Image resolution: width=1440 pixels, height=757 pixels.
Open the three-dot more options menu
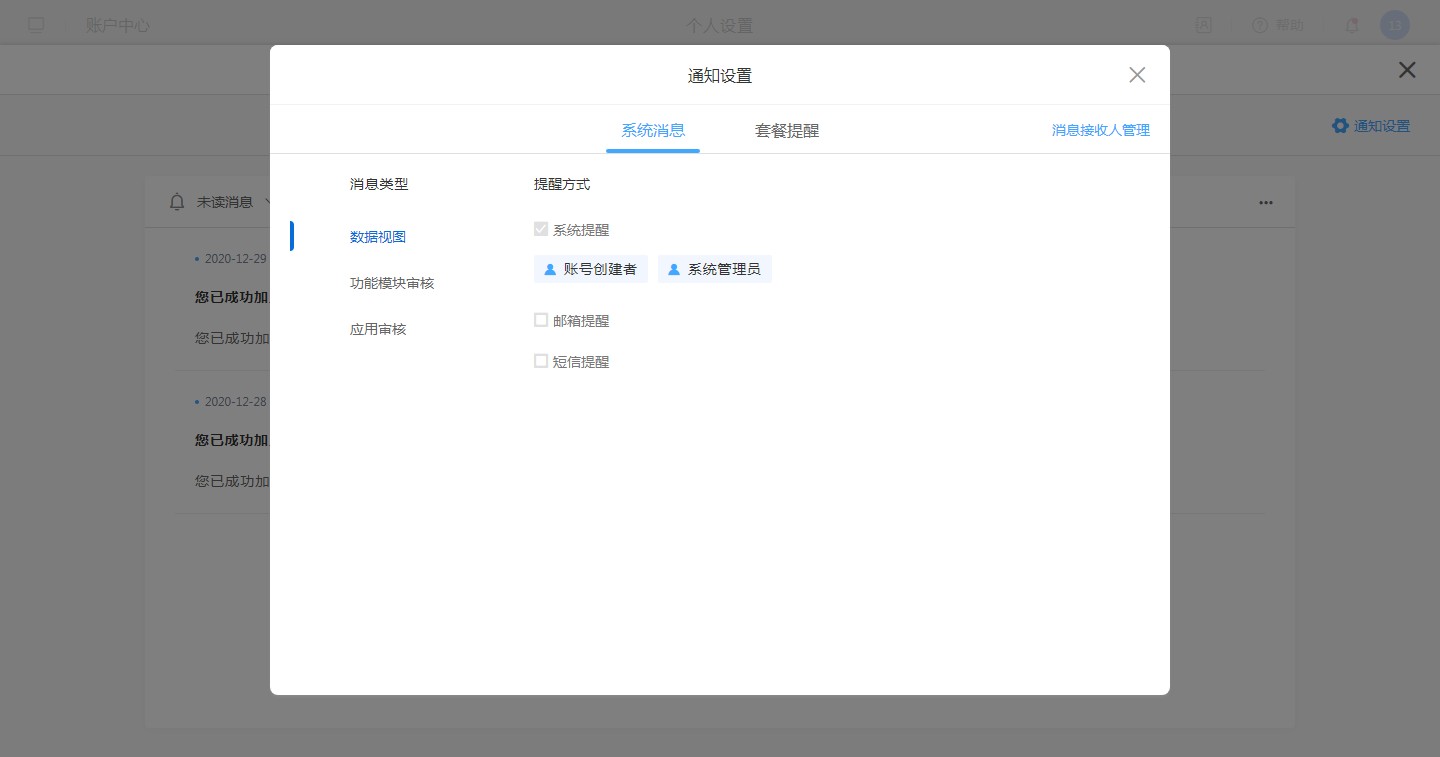click(1266, 202)
